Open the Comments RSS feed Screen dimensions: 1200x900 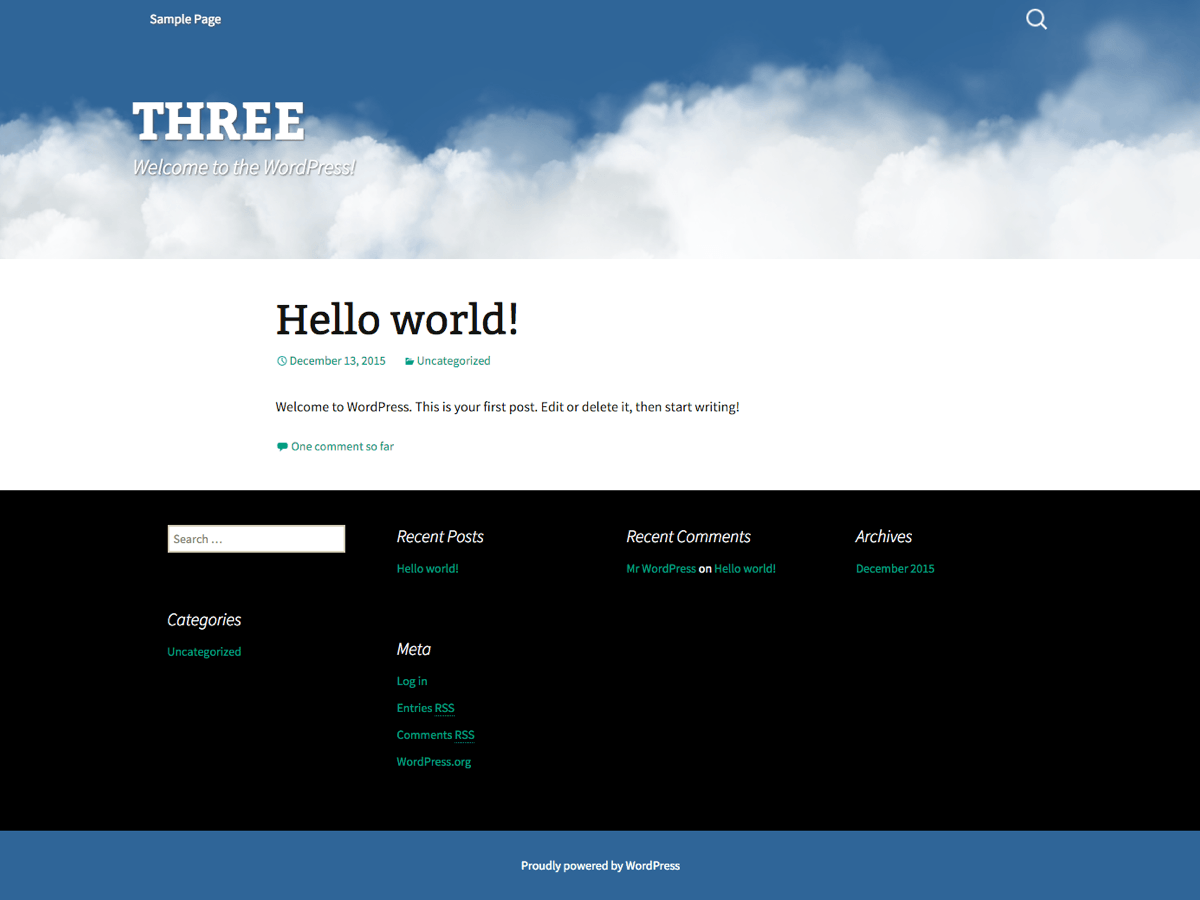[435, 735]
